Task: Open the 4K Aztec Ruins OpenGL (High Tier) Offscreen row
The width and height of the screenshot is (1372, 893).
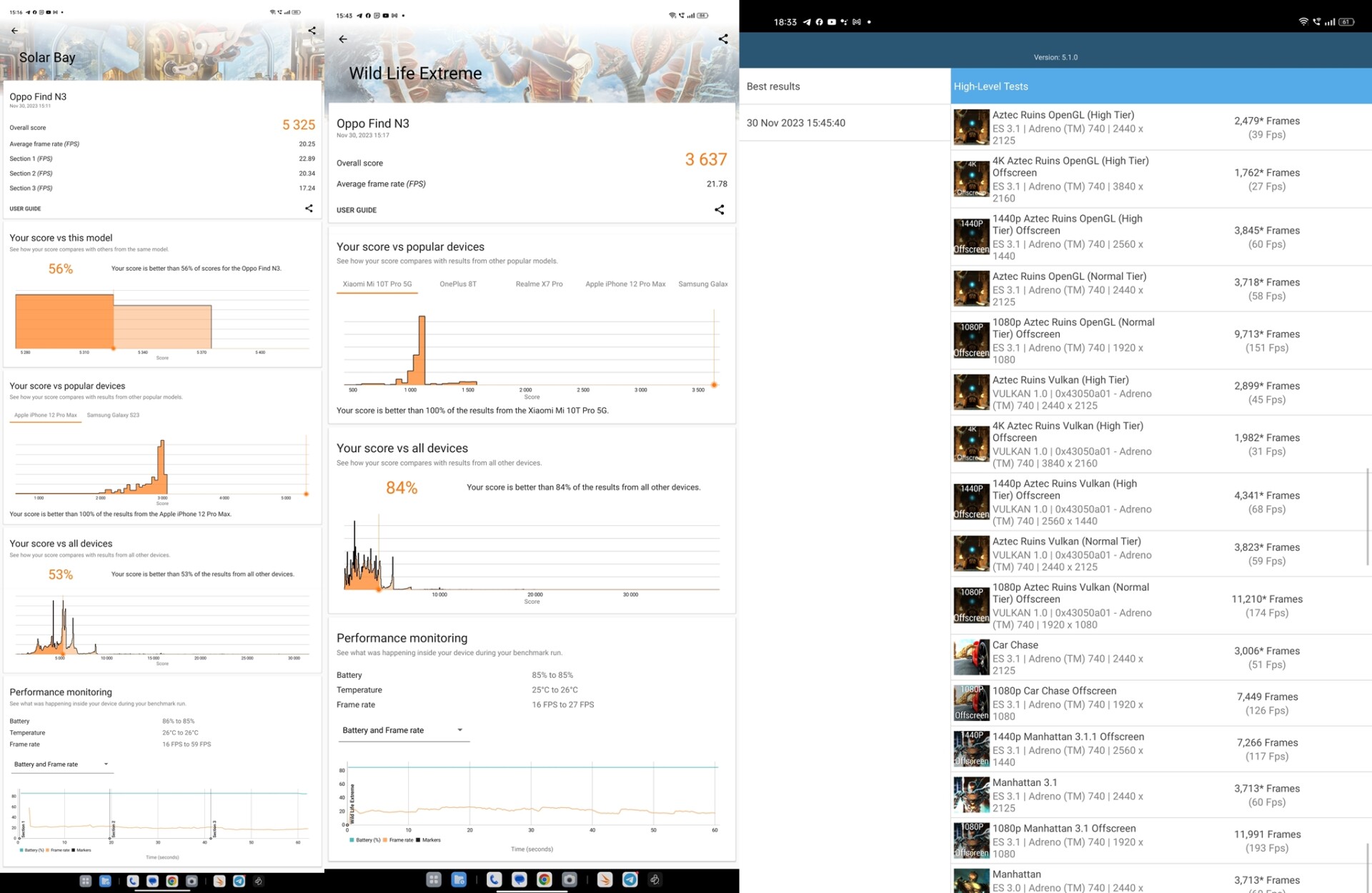Action: tap(1161, 179)
